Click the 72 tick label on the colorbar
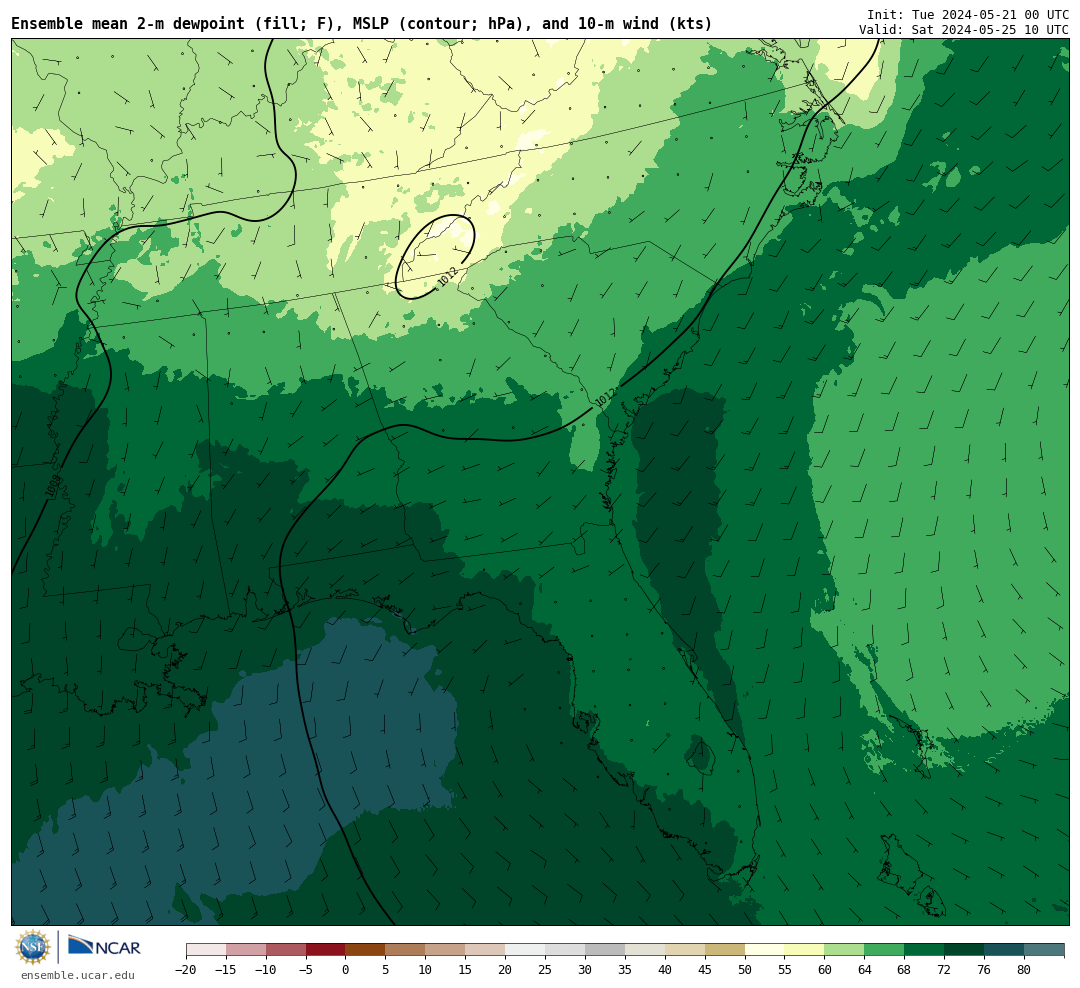 (945, 970)
